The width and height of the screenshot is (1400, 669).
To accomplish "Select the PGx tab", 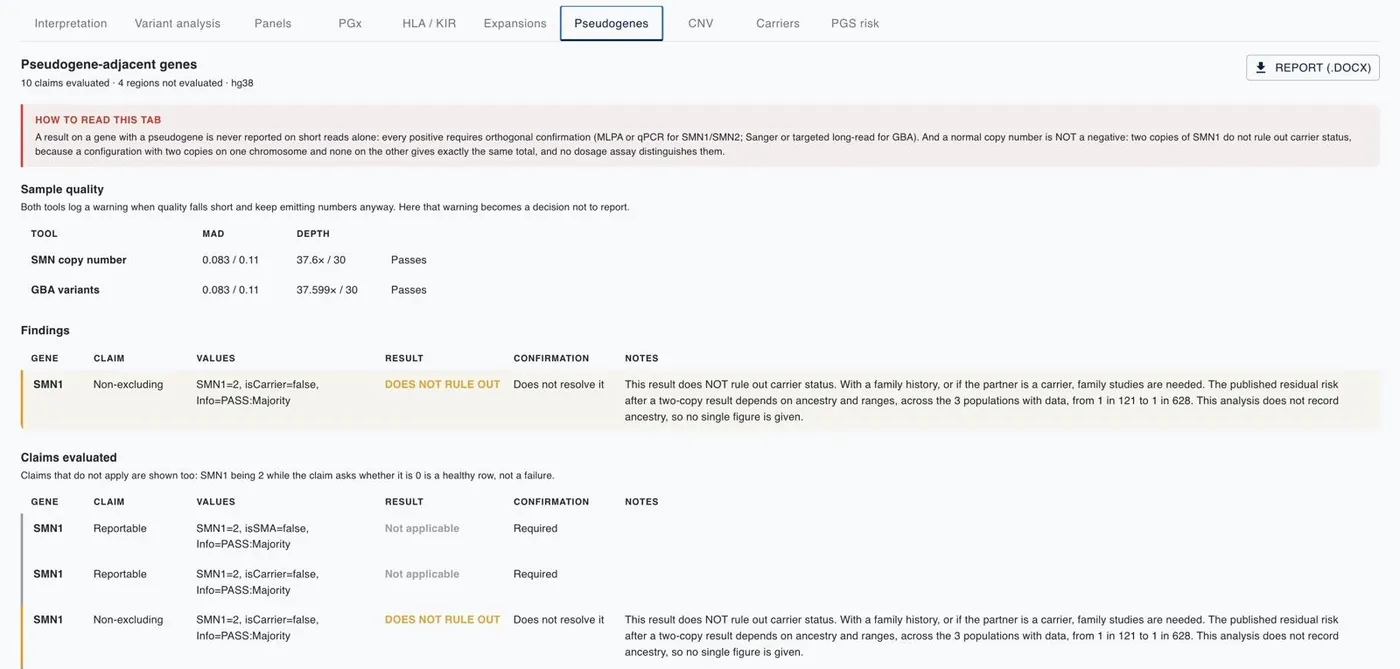I will point(350,23).
